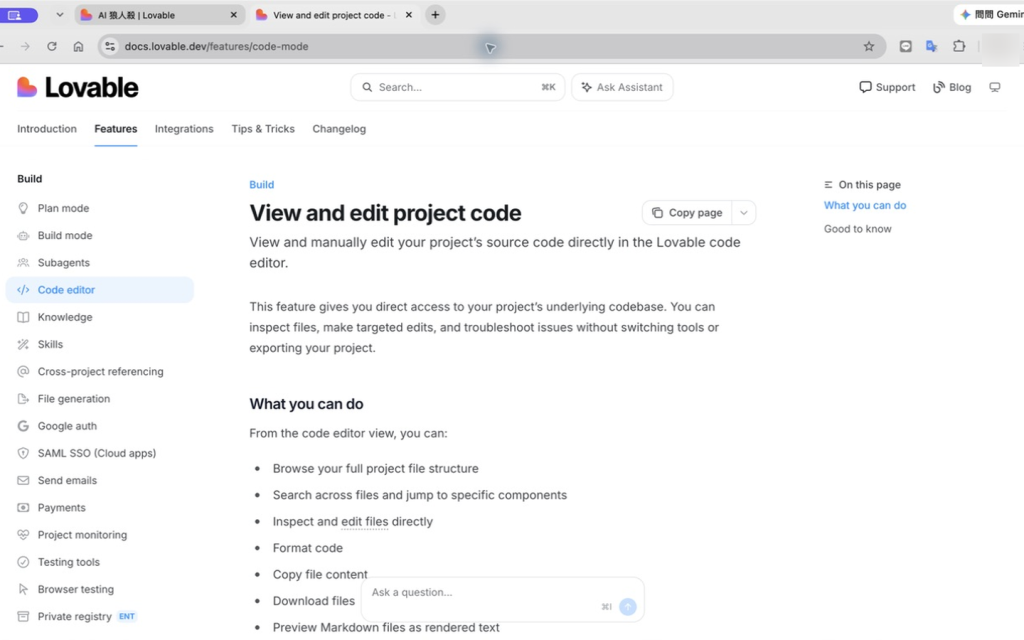Open the Changelog tab
Viewport: 1024px width, 640px height.
tap(339, 129)
